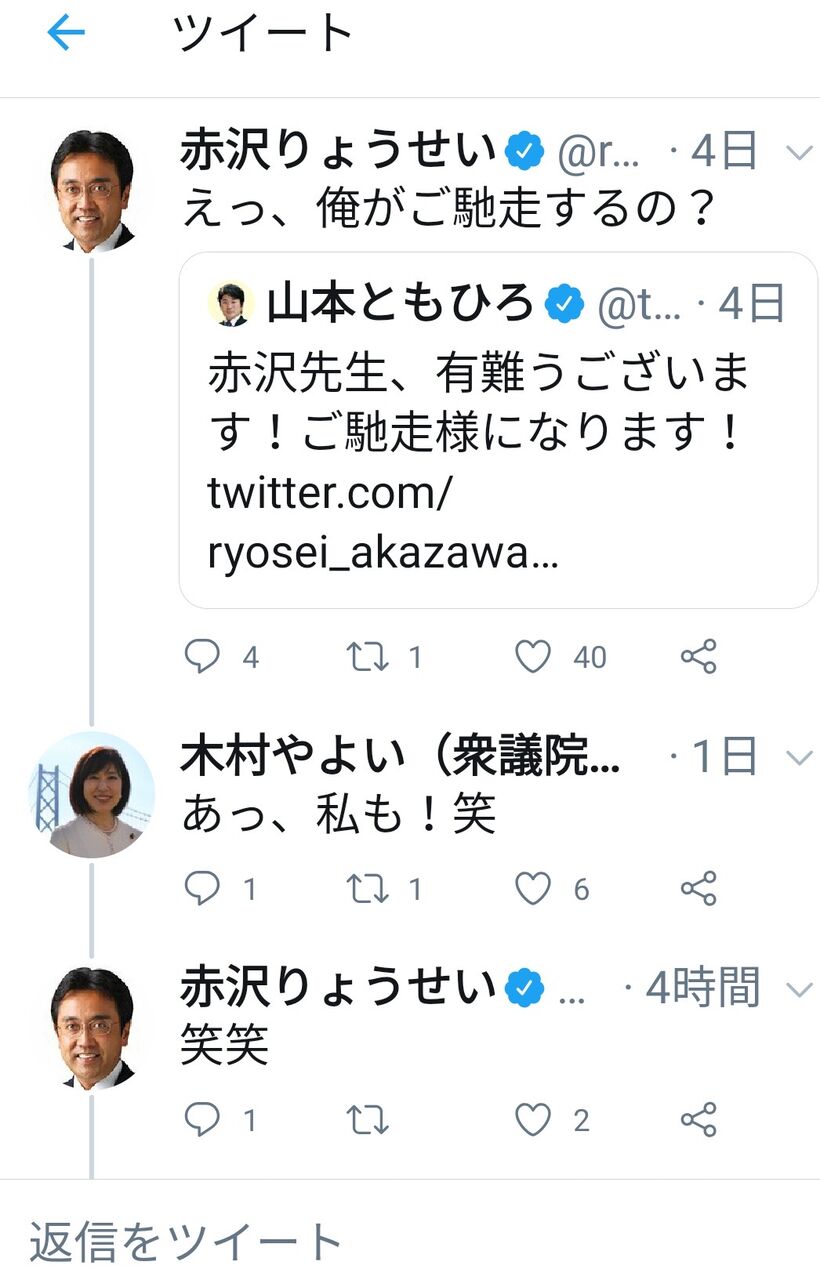Image resolution: width=820 pixels, height=1280 pixels.
Task: Like 木村やよい's tweet with 6 likes
Action: [533, 888]
